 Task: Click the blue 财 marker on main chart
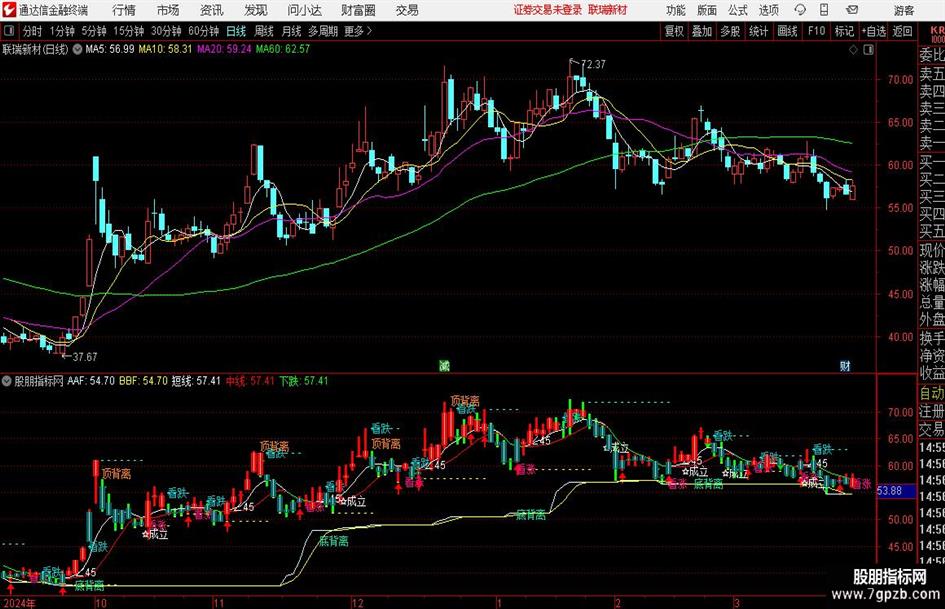click(x=845, y=365)
